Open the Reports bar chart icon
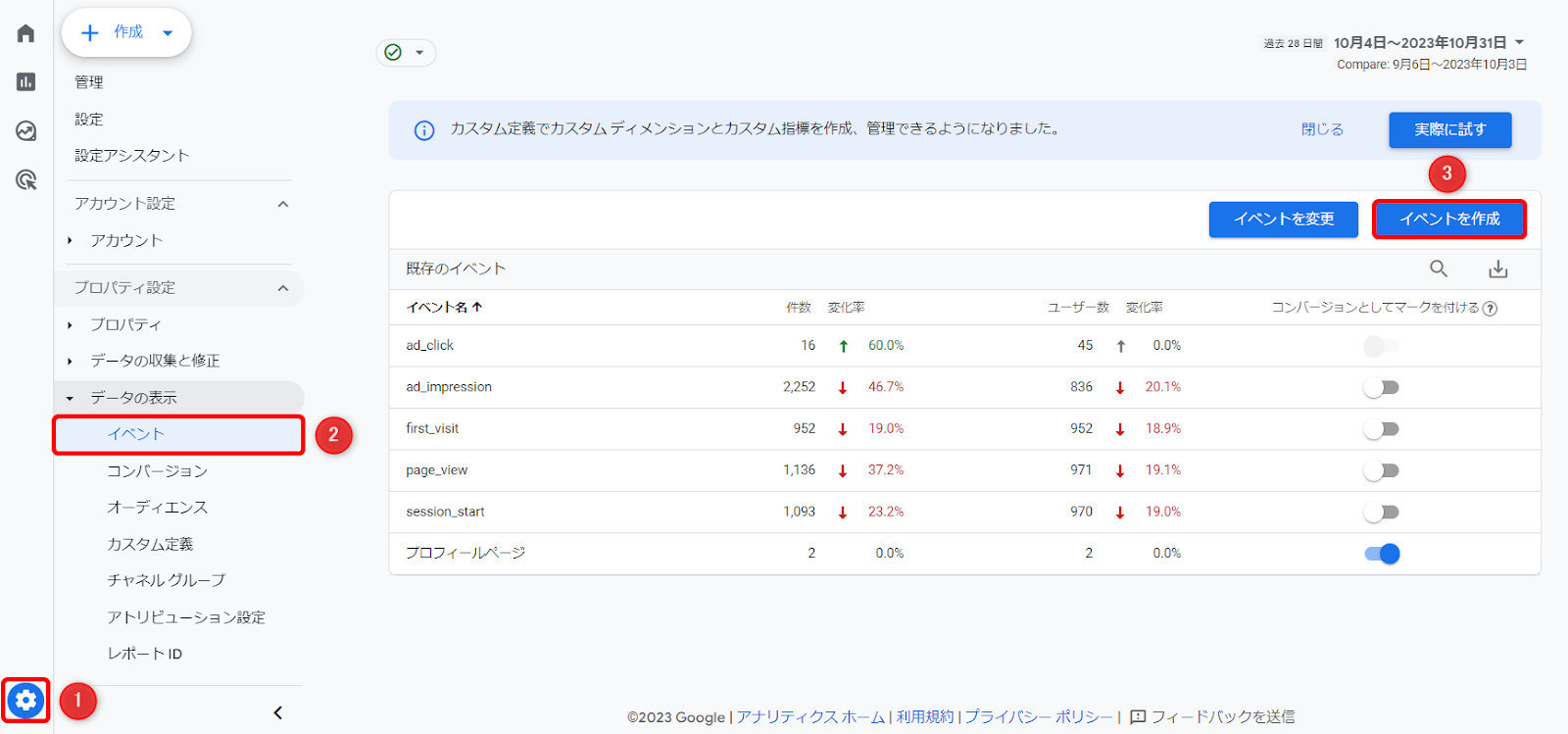Viewport: 1568px width, 734px height. (x=26, y=81)
